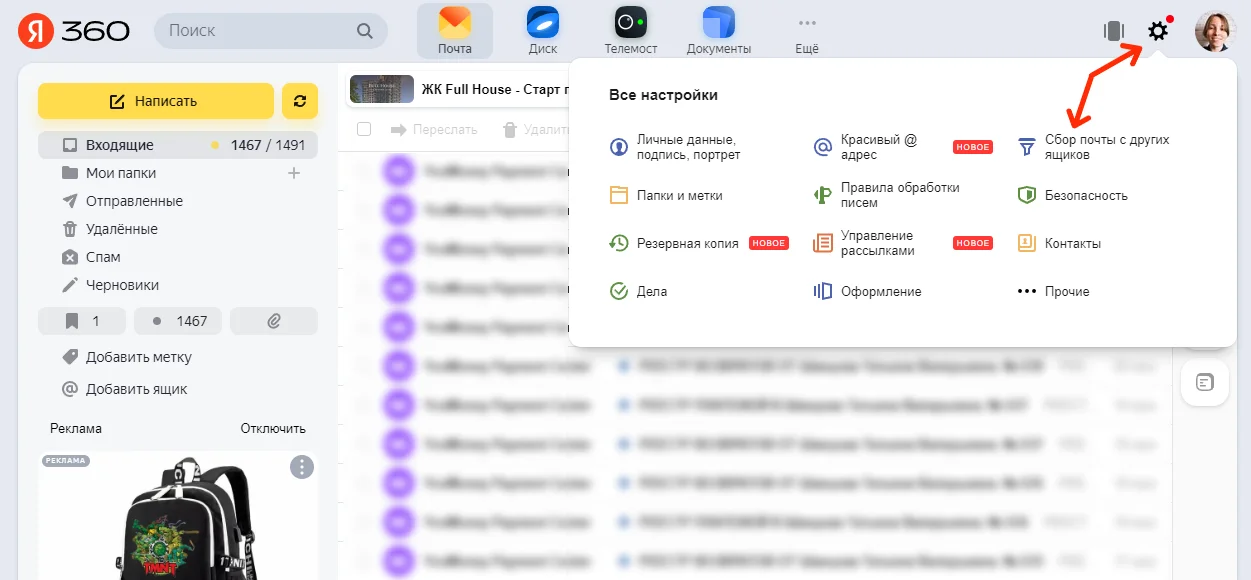1251x580 pixels.
Task: Open the Почта service tab
Action: pos(455,31)
